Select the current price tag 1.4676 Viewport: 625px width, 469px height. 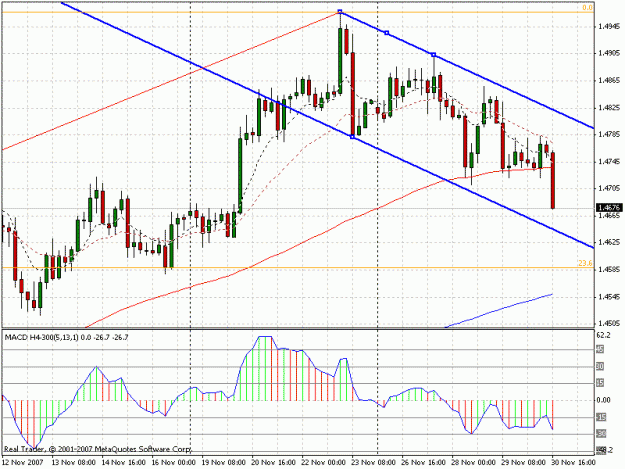[609, 208]
